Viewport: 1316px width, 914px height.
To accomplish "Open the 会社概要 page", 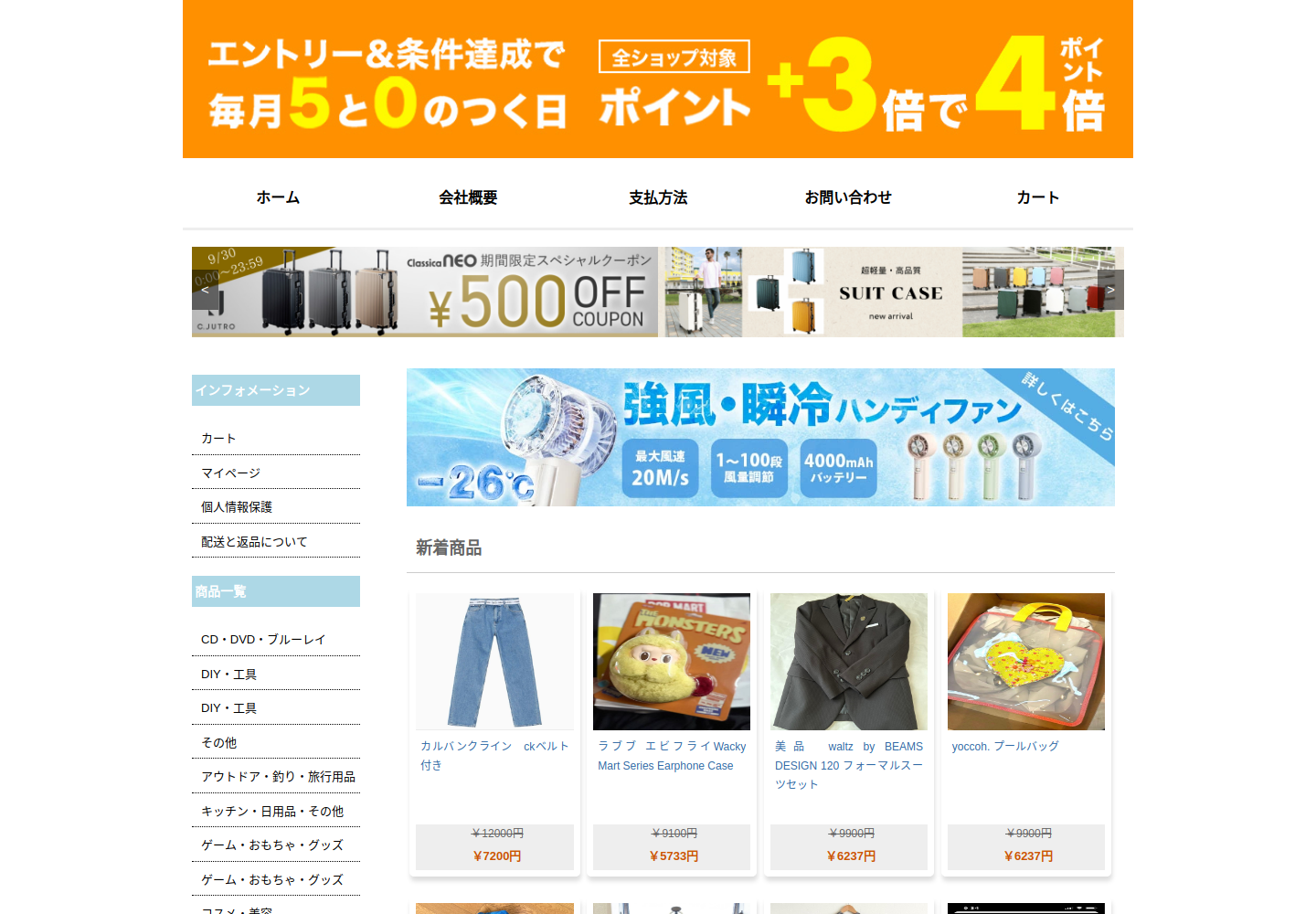I will 468,197.
